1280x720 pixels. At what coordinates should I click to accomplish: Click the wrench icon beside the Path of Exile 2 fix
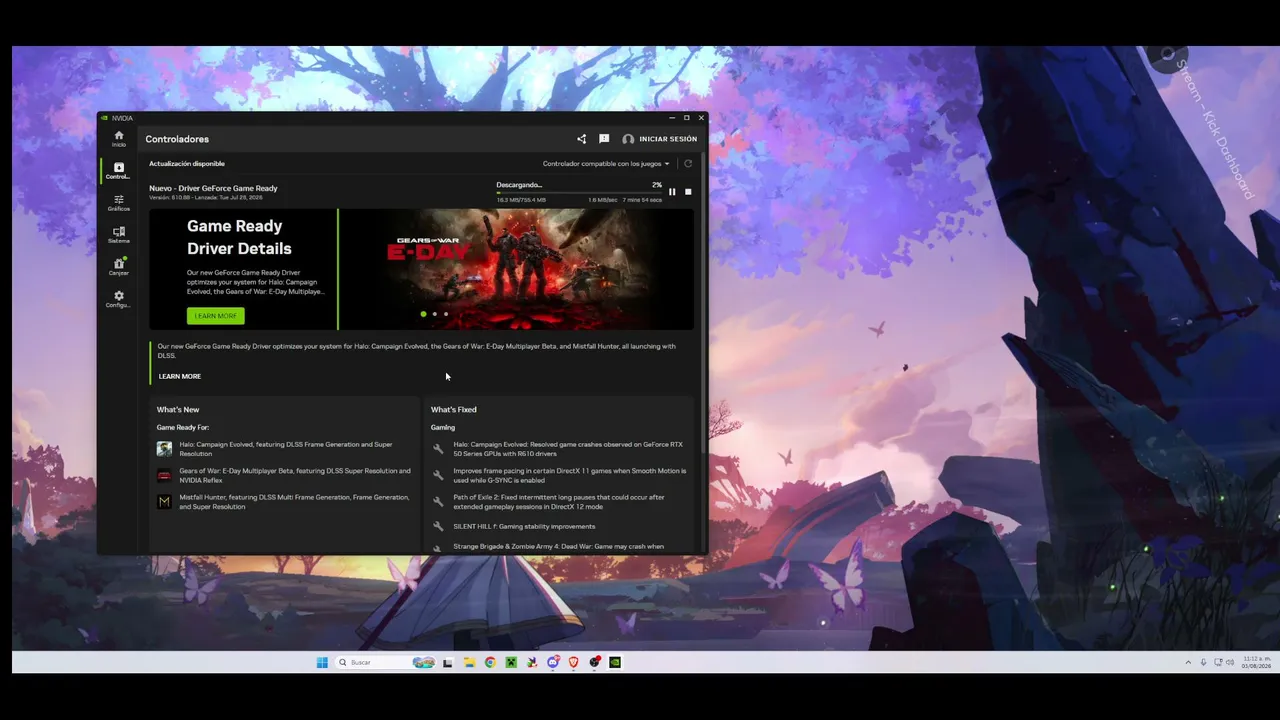(x=438, y=502)
